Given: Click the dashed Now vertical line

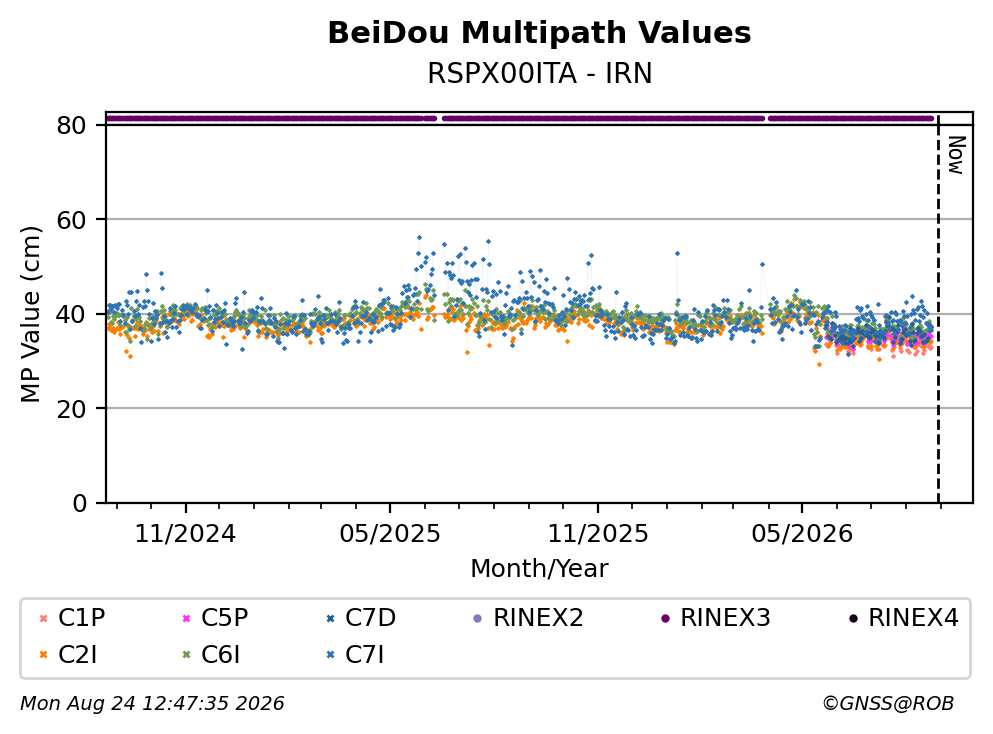Looking at the screenshot, I should point(939,308).
